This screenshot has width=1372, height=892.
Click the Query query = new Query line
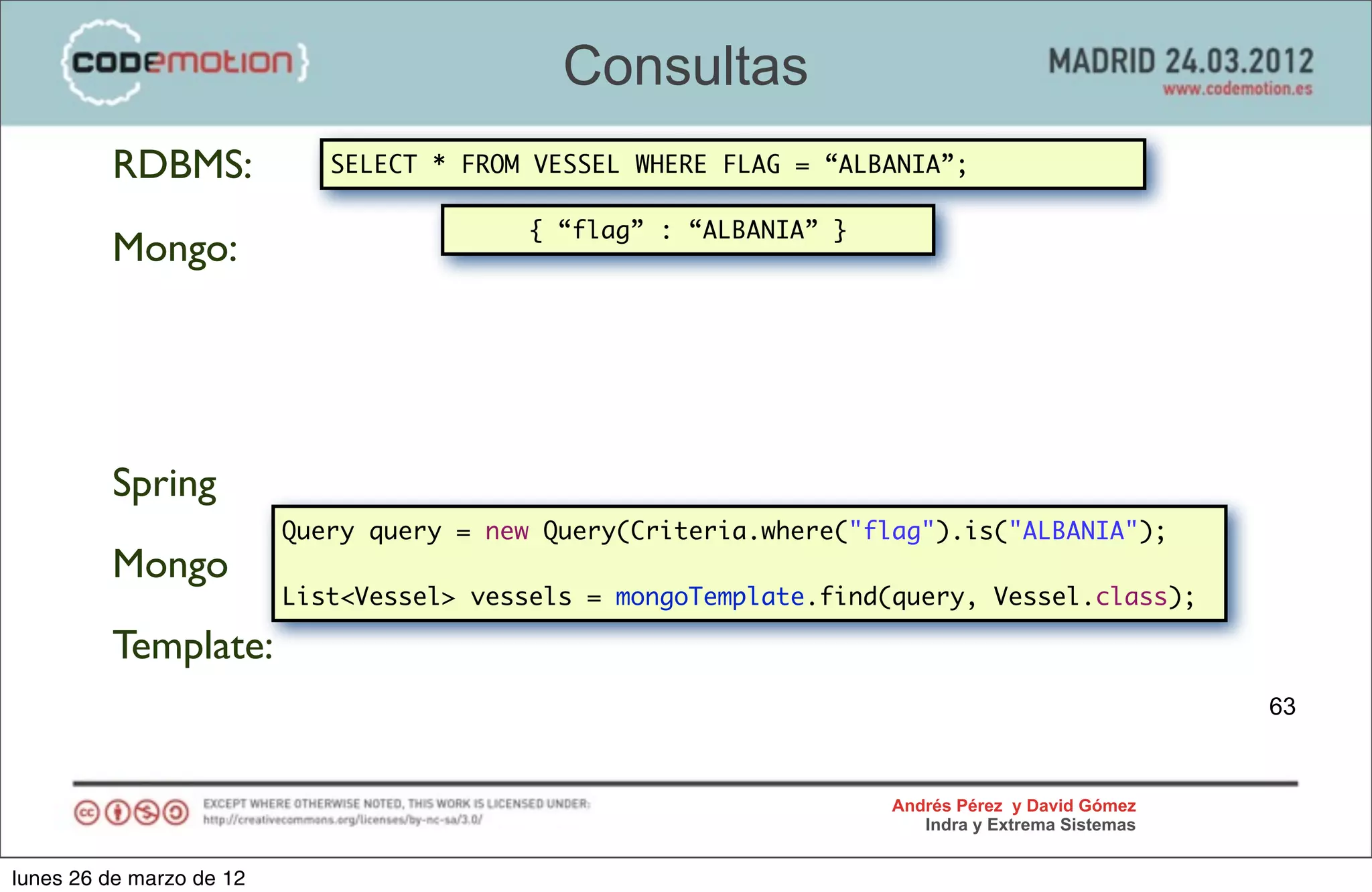[724, 531]
